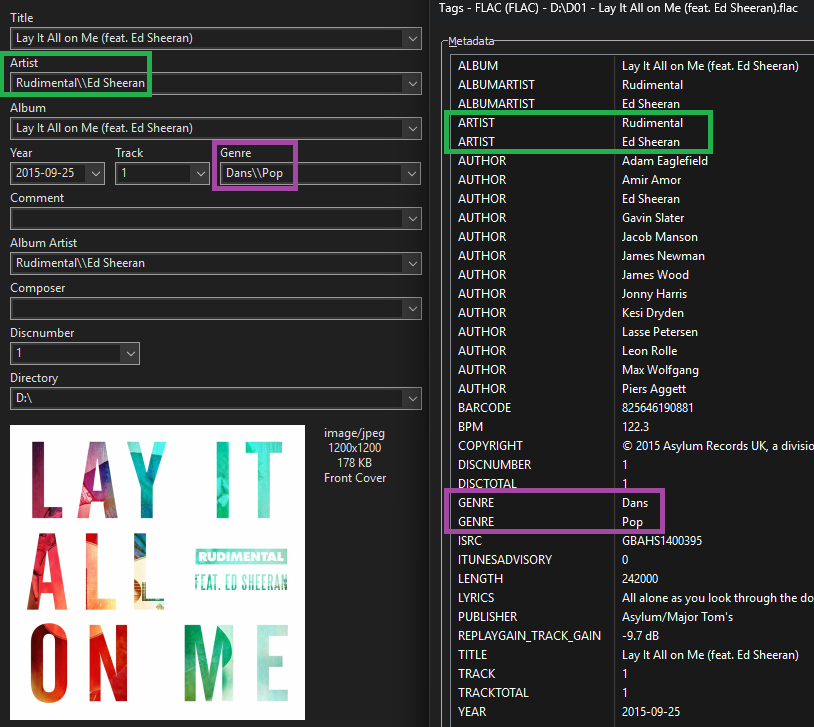This screenshot has height=727, width=814.
Task: Select the BPM row 122.3
Action: pos(632,427)
